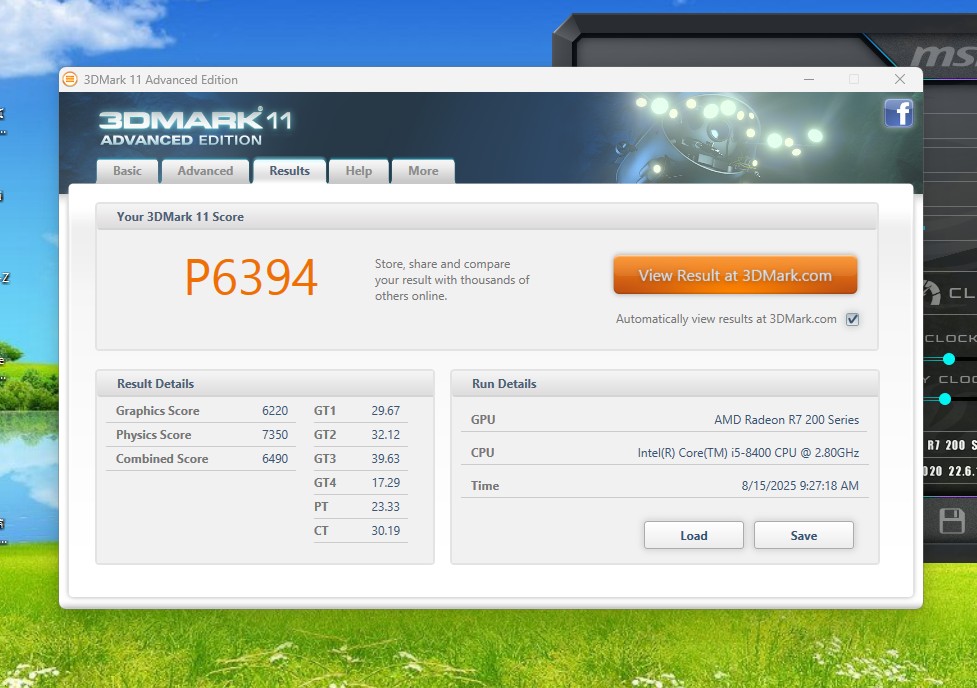Show the More tab

tap(423, 171)
